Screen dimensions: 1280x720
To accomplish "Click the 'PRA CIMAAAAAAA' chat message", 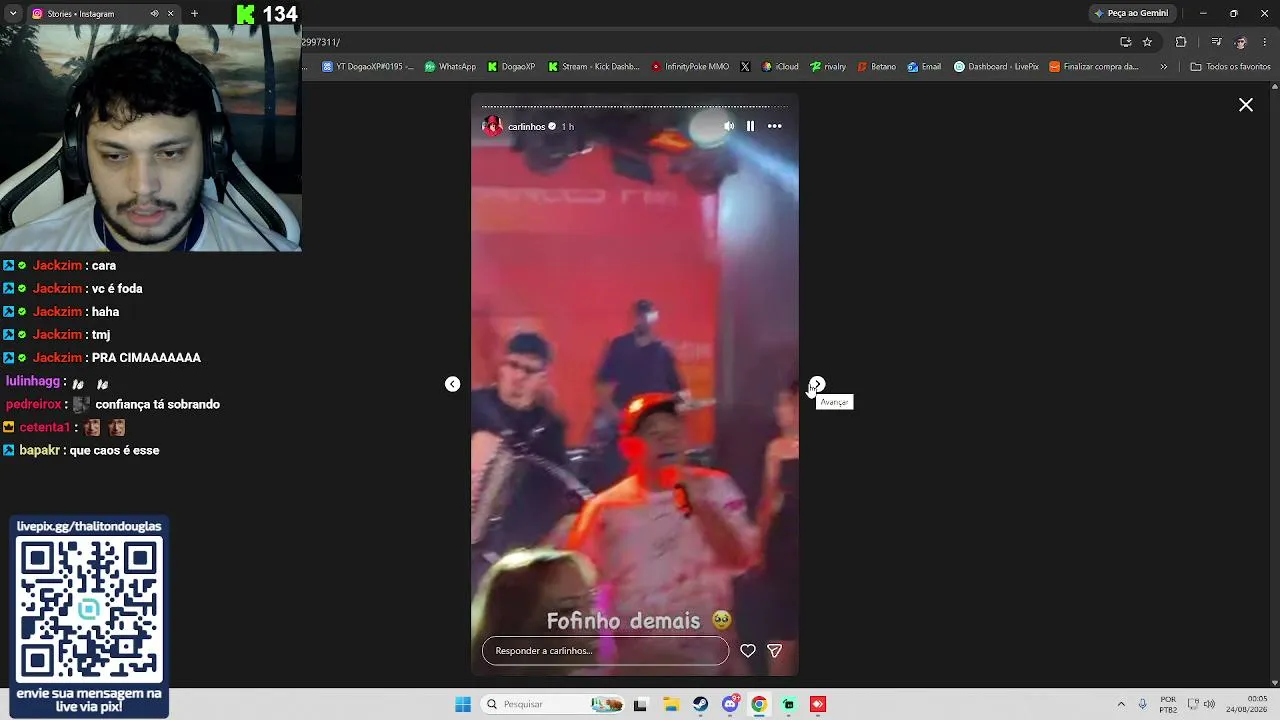I will [146, 358].
